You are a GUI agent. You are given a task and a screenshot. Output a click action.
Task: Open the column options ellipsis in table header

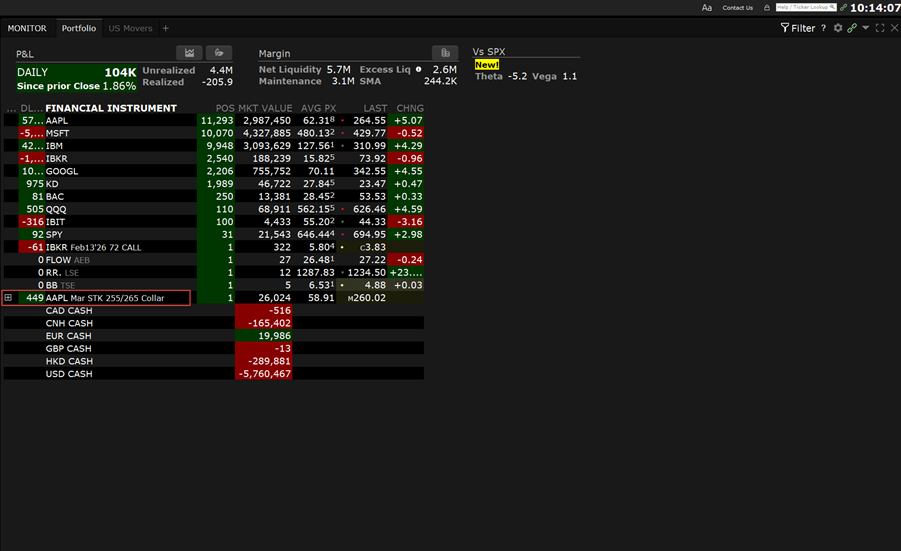(x=10, y=108)
